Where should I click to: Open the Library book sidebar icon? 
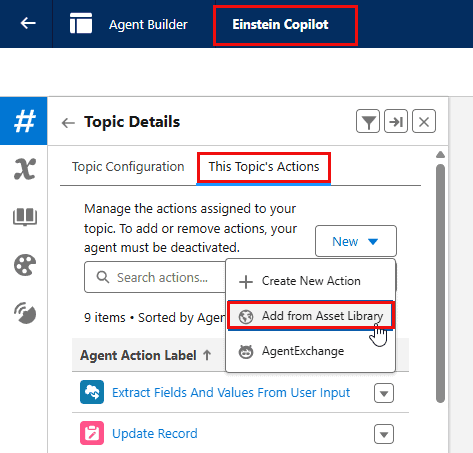(x=25, y=217)
